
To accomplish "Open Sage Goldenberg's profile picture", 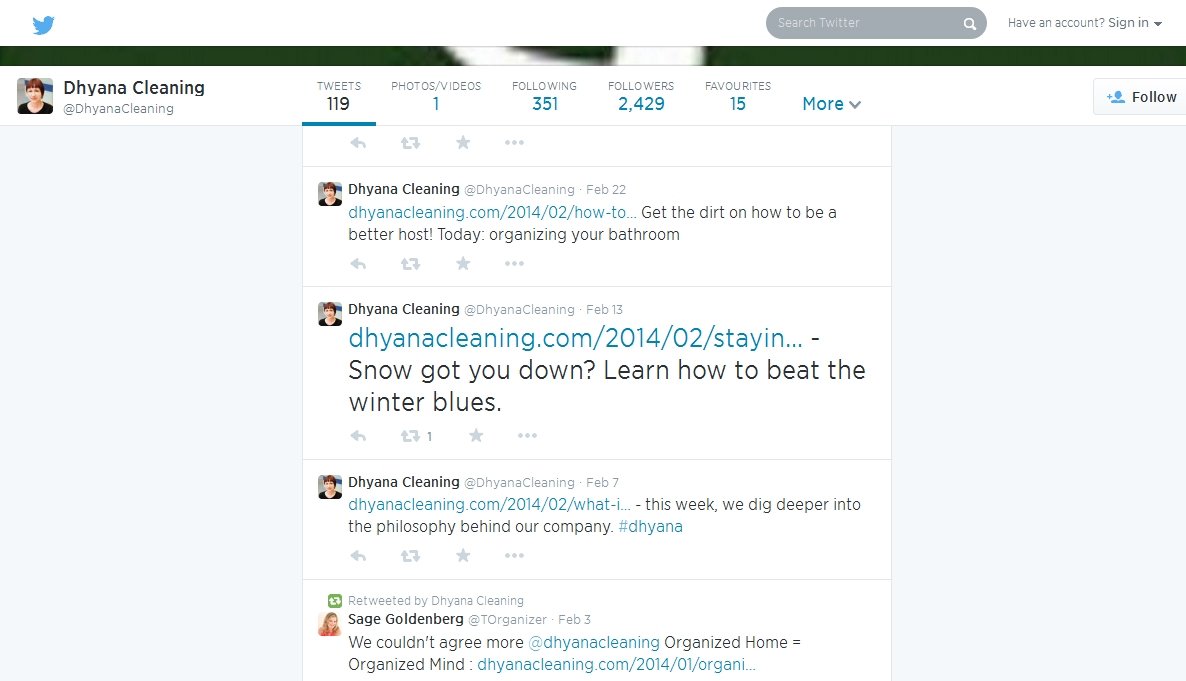I will coord(329,625).
